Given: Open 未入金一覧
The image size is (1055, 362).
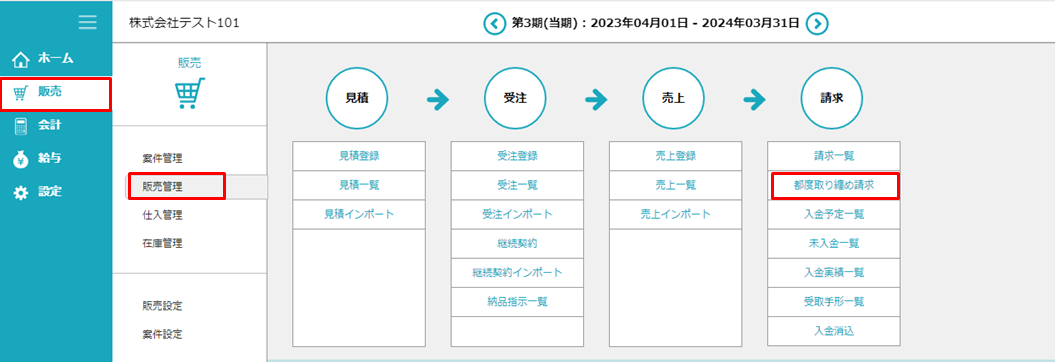Looking at the screenshot, I should click(834, 244).
